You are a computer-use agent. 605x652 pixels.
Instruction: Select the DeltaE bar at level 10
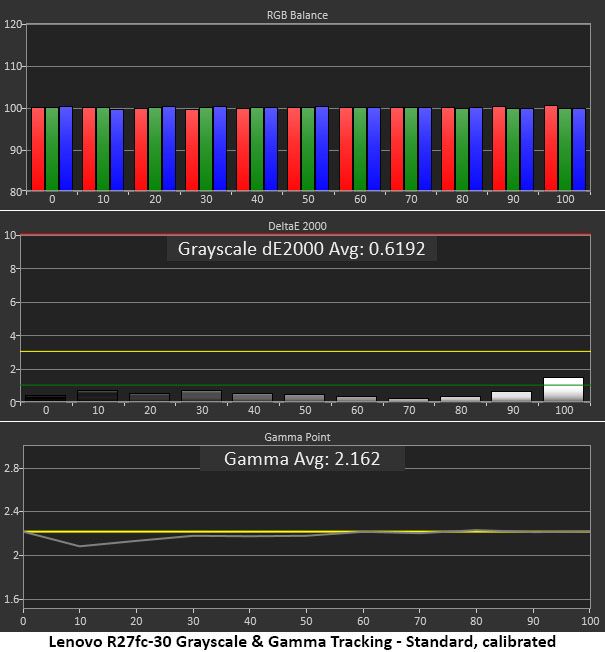coord(98,395)
